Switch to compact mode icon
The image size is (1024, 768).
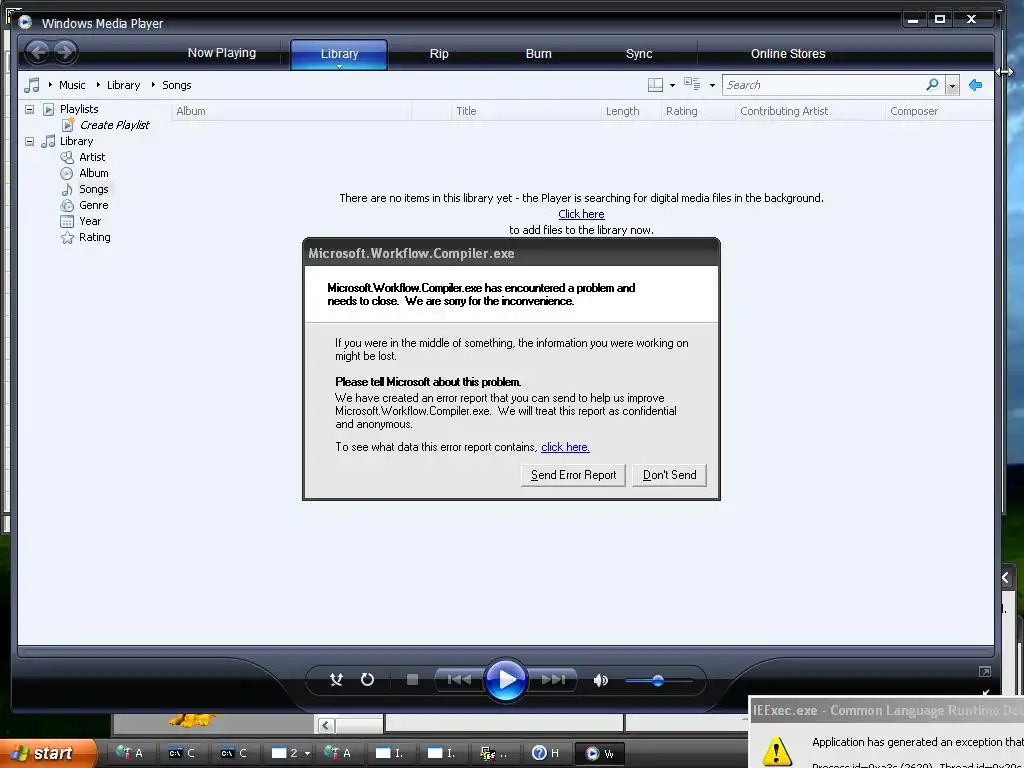(985, 671)
